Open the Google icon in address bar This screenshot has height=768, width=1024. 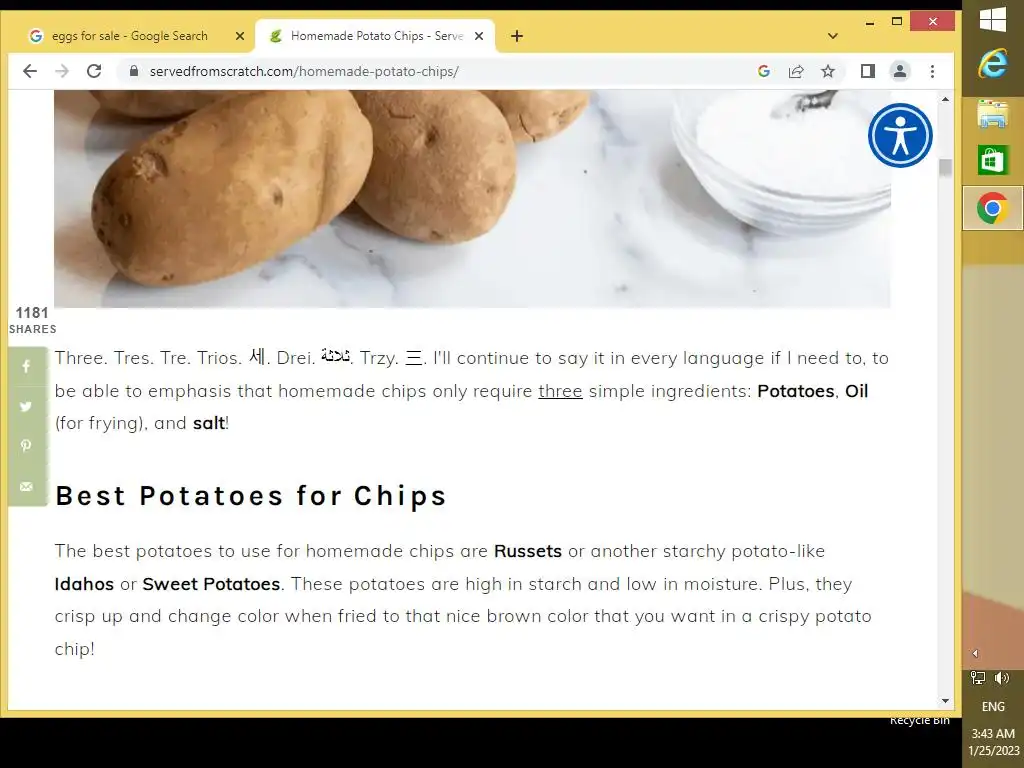click(764, 71)
